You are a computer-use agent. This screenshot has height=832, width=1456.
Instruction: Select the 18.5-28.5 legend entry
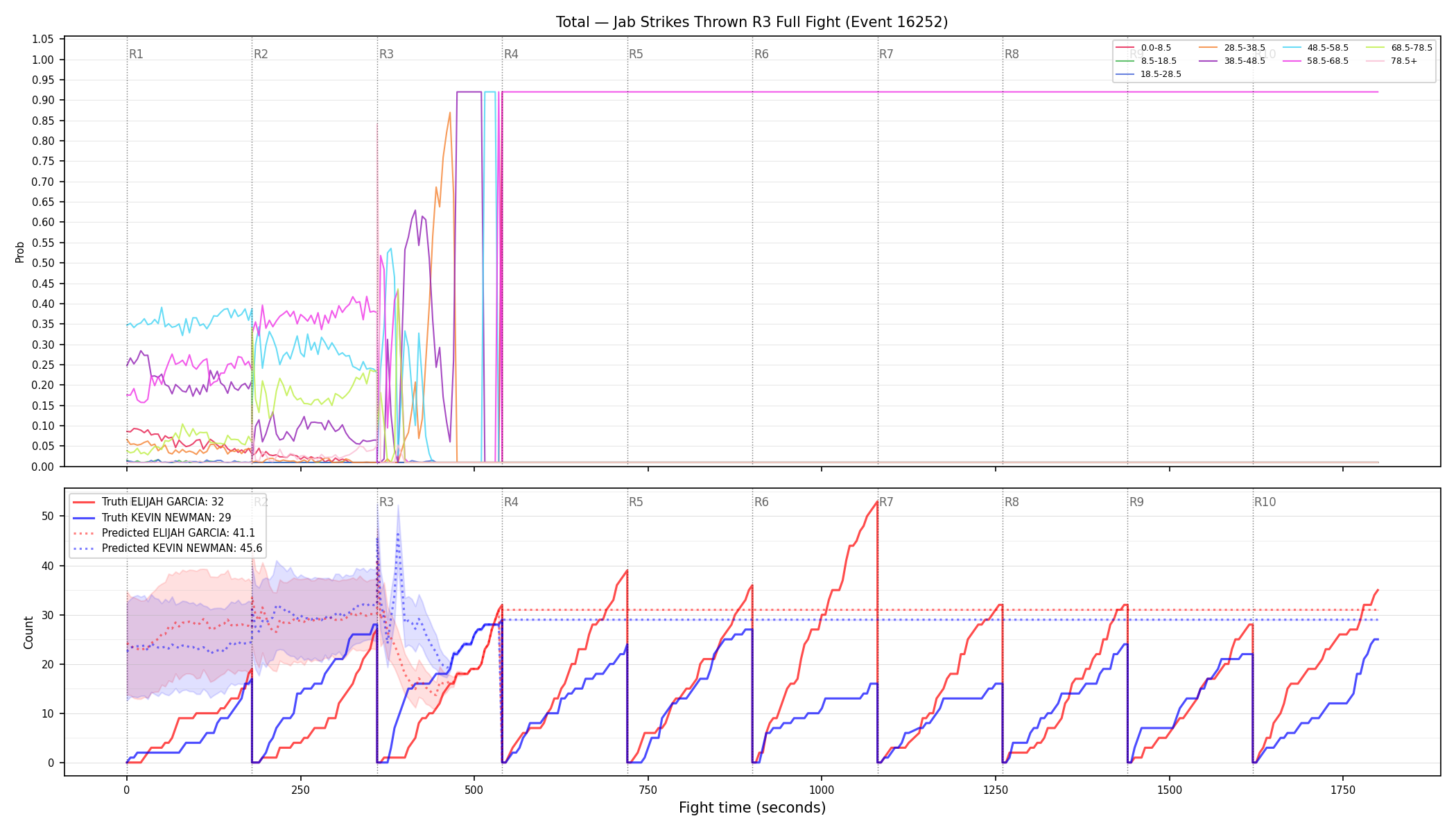click(x=1149, y=74)
